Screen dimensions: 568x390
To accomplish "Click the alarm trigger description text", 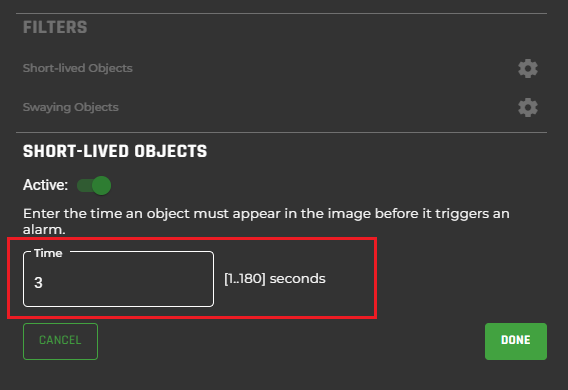I will (266, 221).
